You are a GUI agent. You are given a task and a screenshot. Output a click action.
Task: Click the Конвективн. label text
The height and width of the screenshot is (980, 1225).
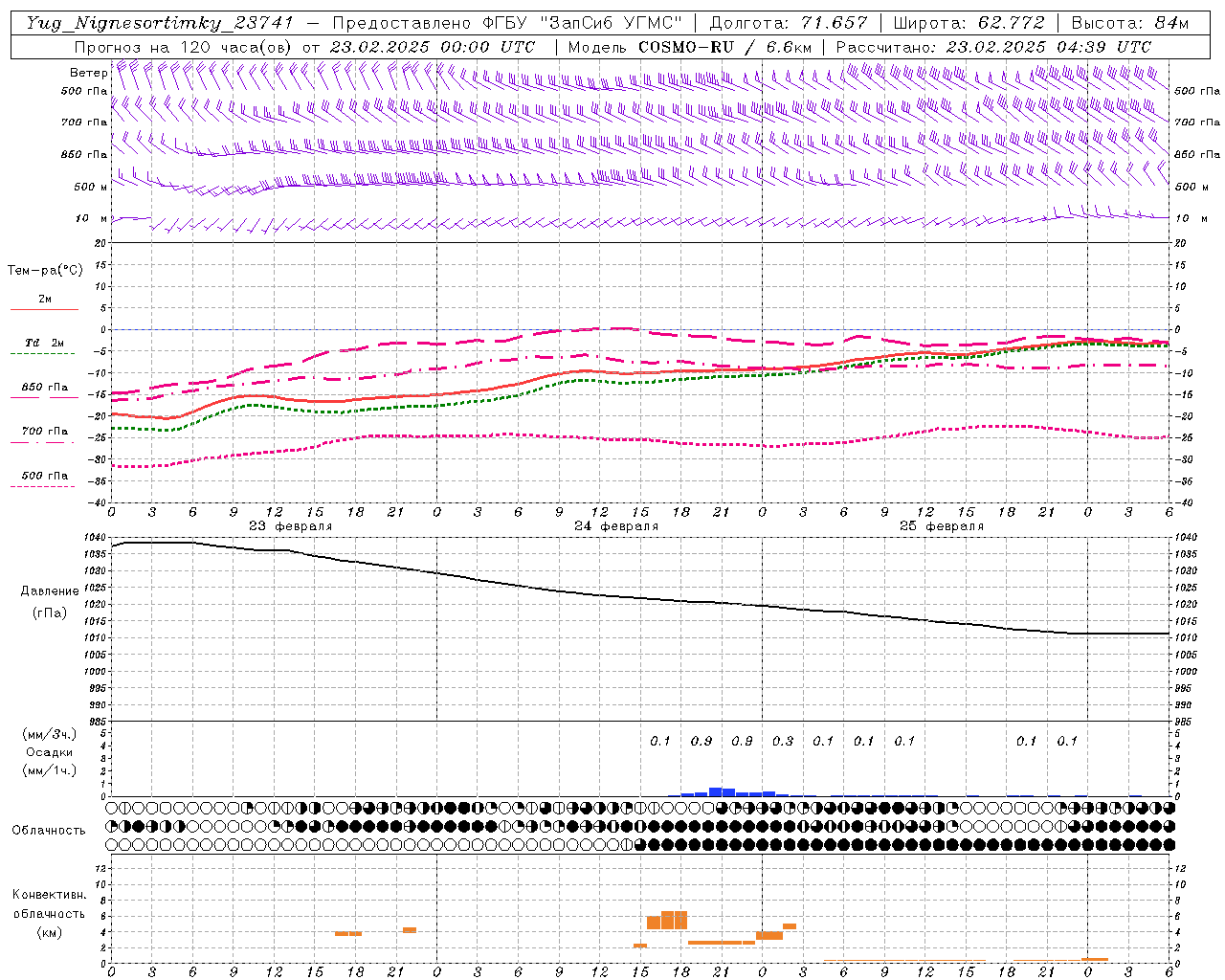click(49, 895)
